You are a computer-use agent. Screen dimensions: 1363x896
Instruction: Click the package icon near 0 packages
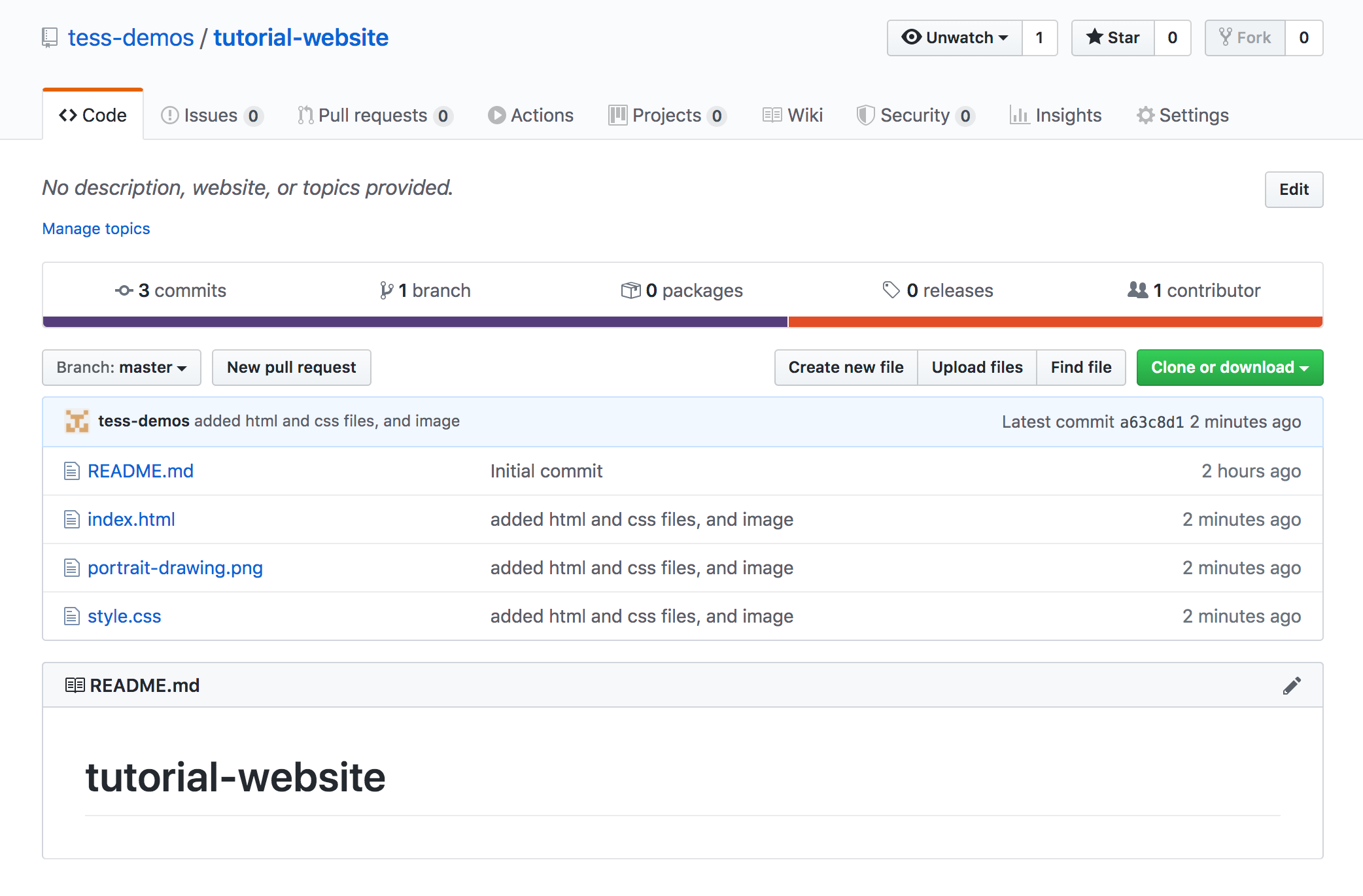(630, 290)
